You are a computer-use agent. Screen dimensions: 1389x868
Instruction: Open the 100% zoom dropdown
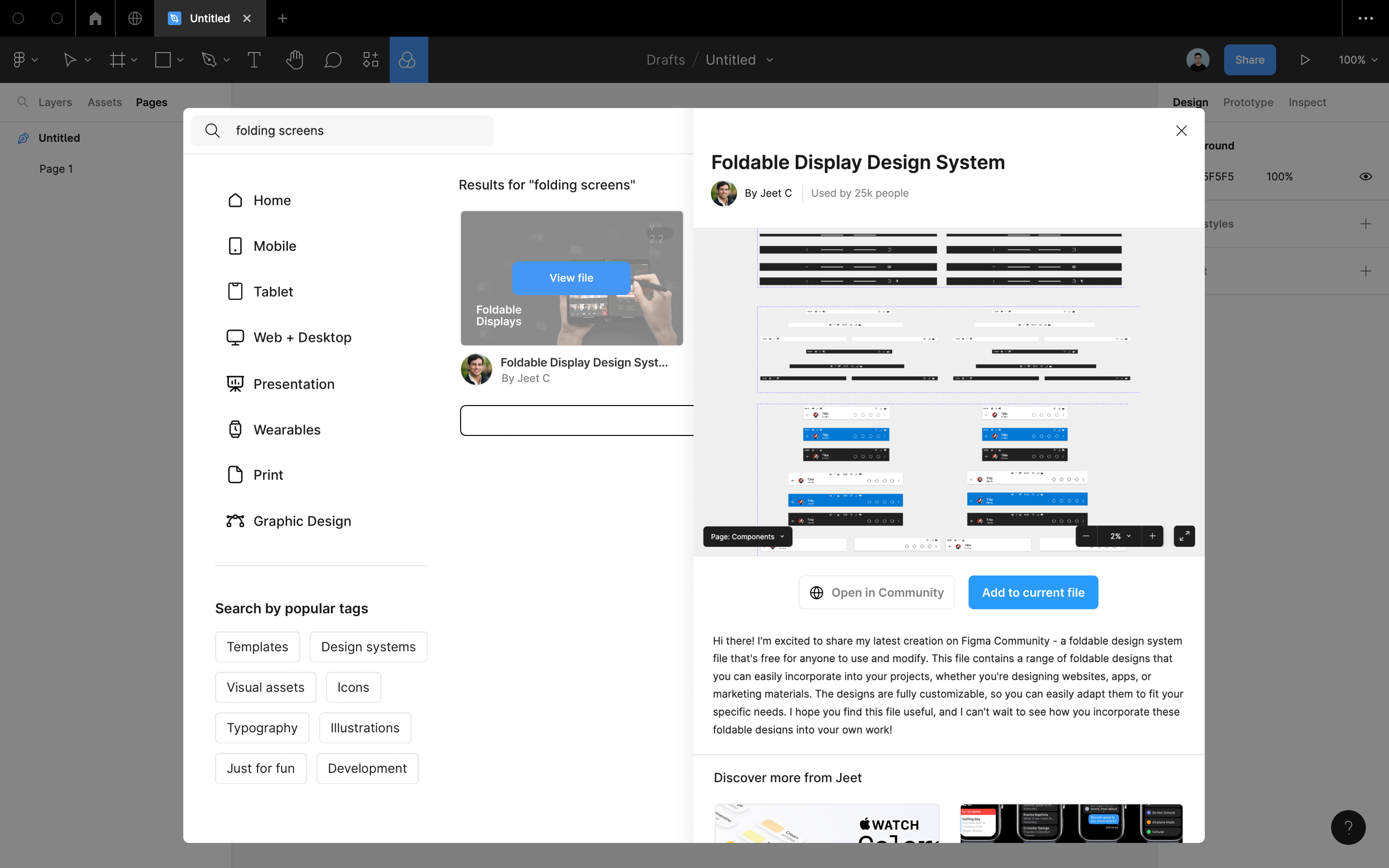[x=1358, y=60]
